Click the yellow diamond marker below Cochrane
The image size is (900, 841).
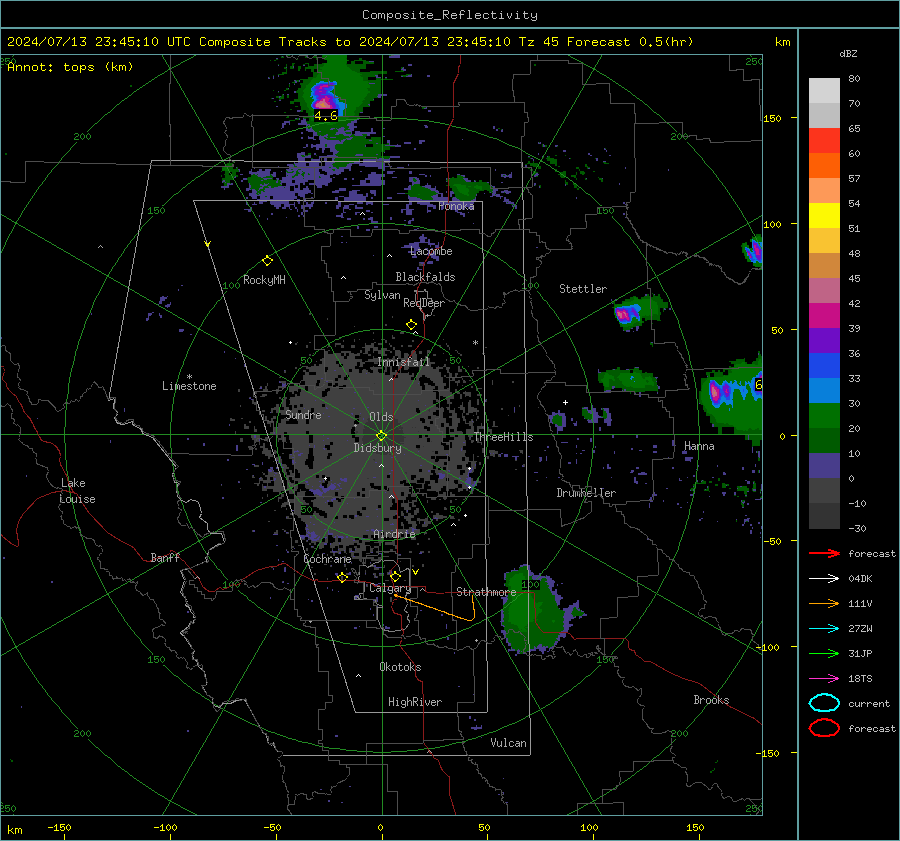342,577
